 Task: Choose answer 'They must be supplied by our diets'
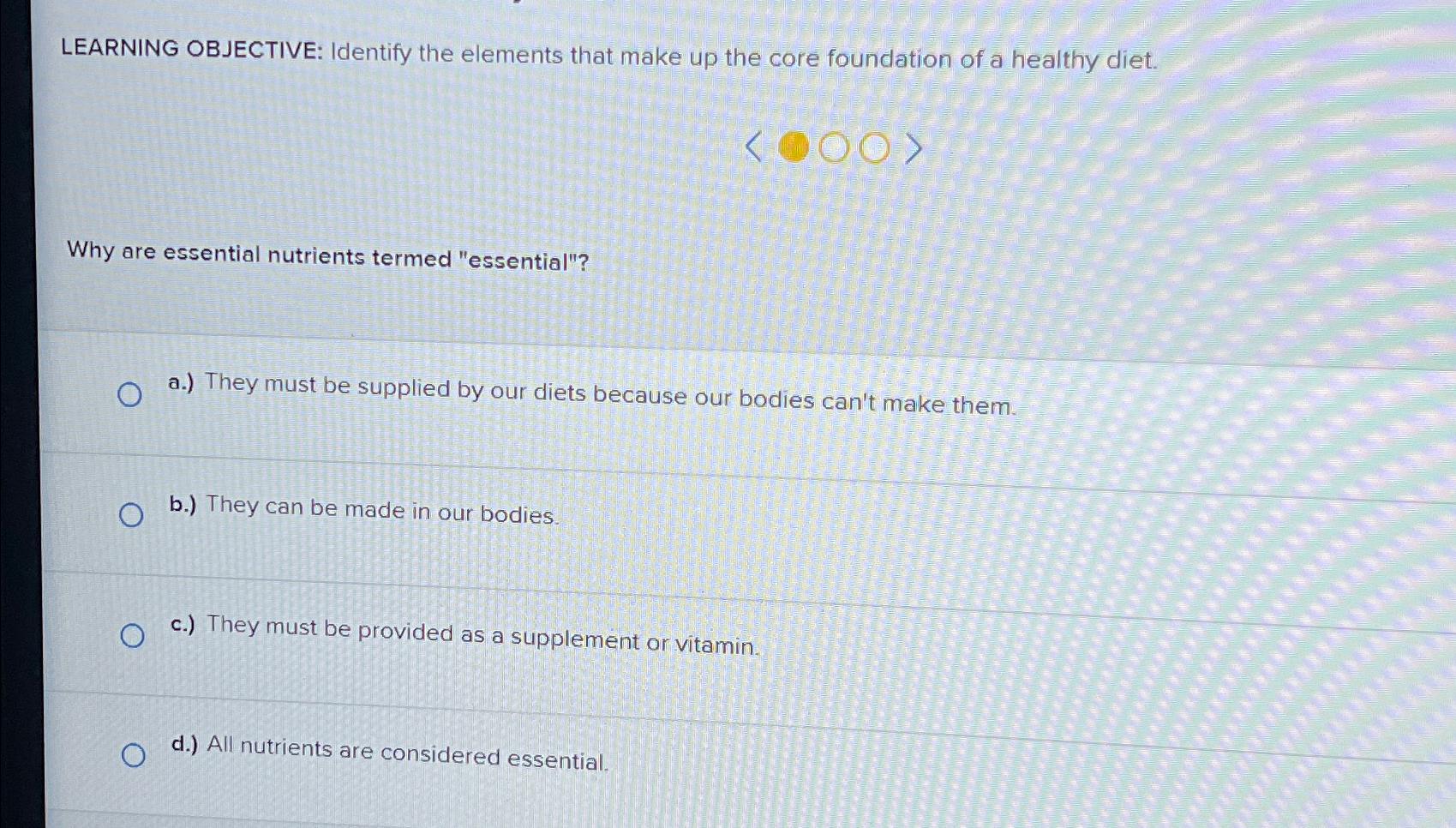coord(591,394)
